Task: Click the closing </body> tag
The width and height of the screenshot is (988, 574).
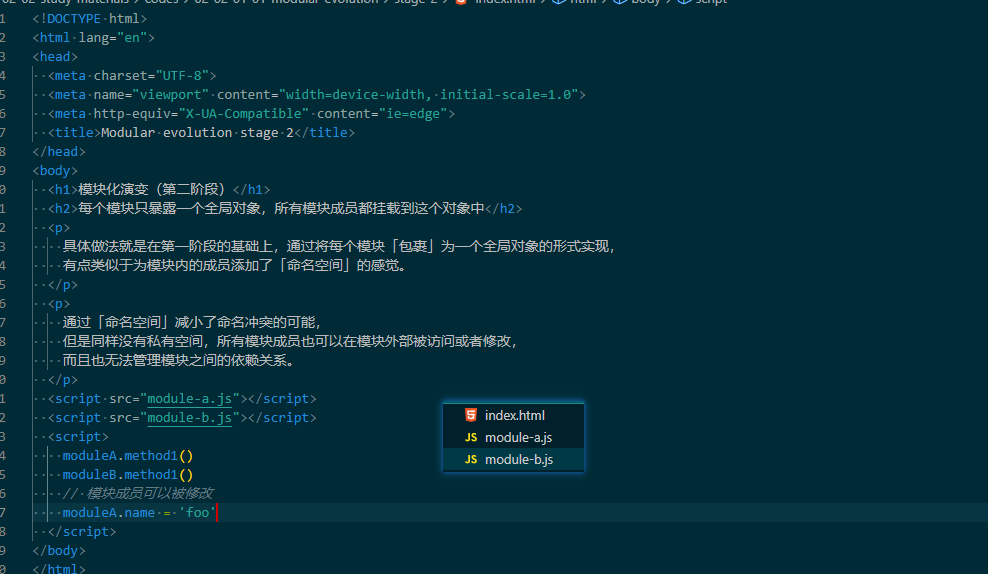Action: point(59,551)
